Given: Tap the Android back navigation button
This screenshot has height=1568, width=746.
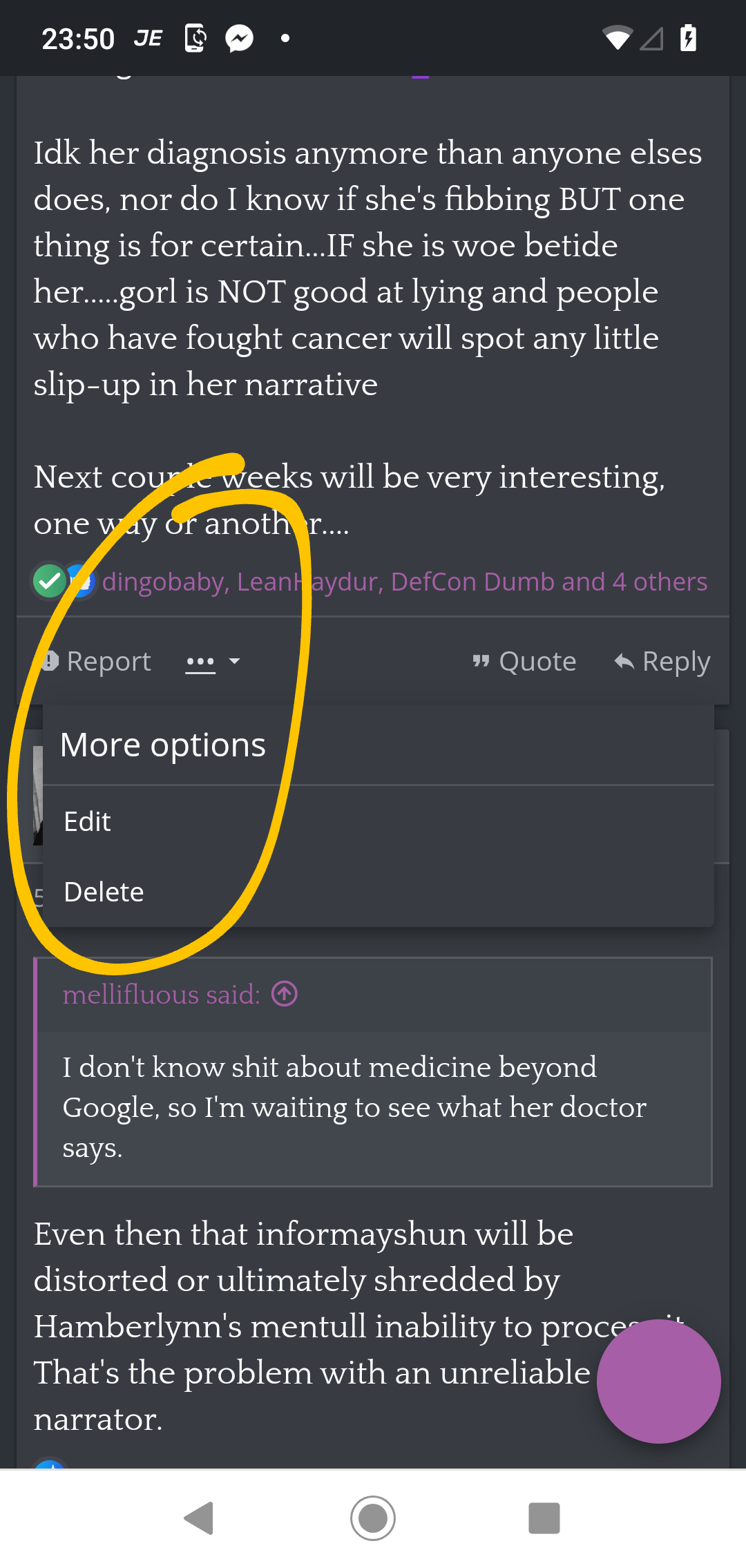Looking at the screenshot, I should click(x=200, y=1518).
